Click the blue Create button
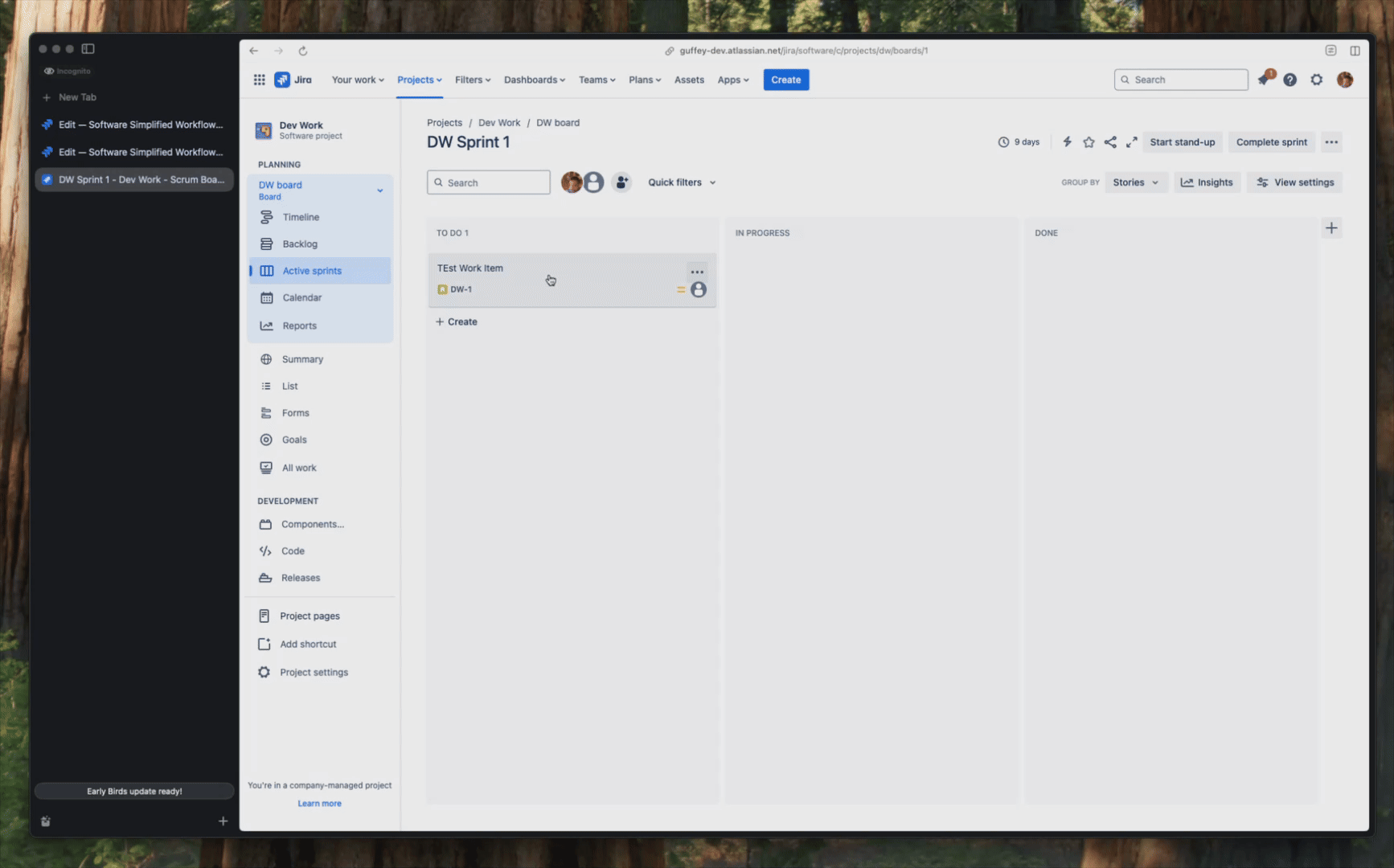Viewport: 1394px width, 868px height. click(785, 80)
